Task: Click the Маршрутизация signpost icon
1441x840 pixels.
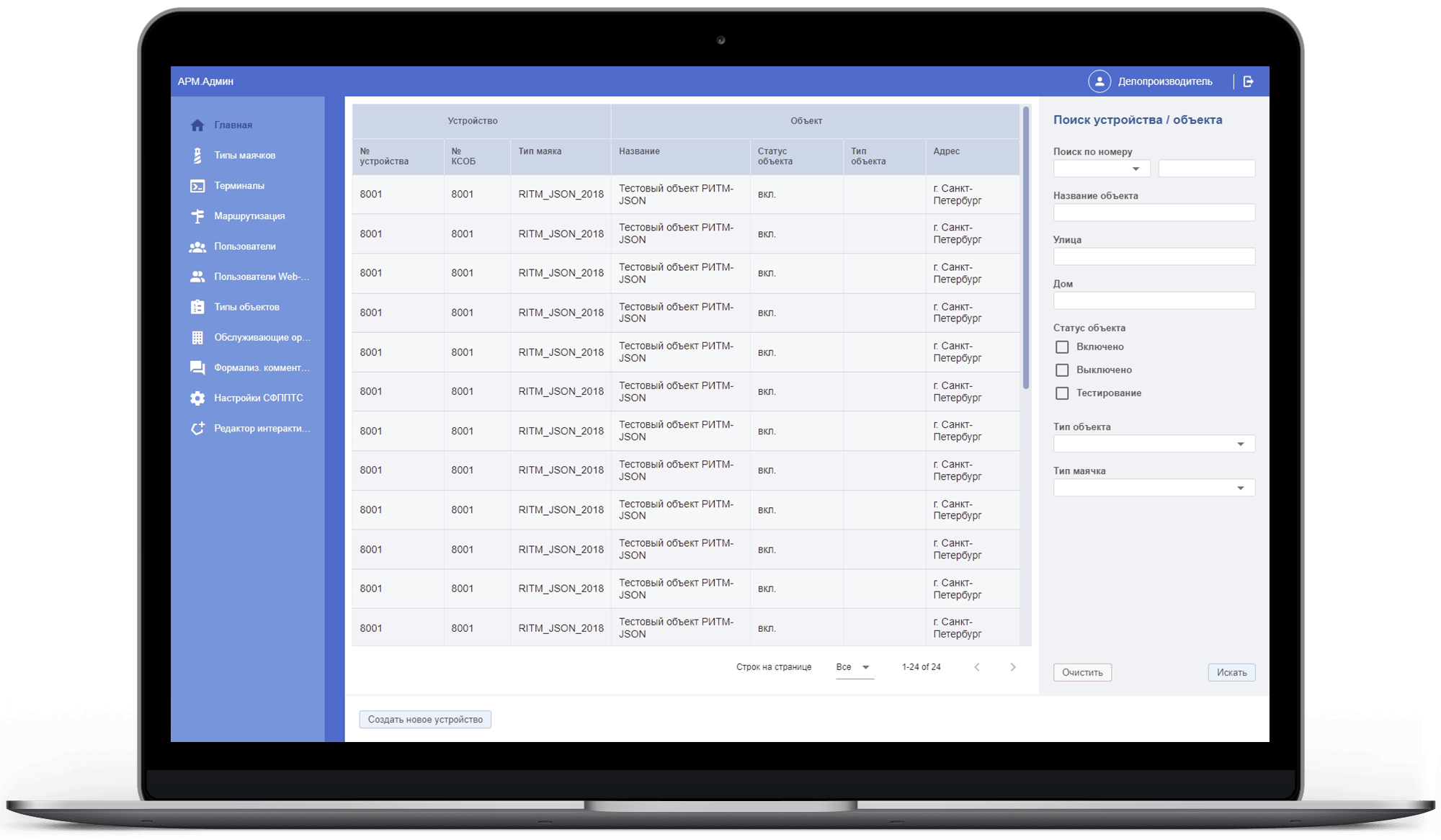Action: tap(197, 216)
